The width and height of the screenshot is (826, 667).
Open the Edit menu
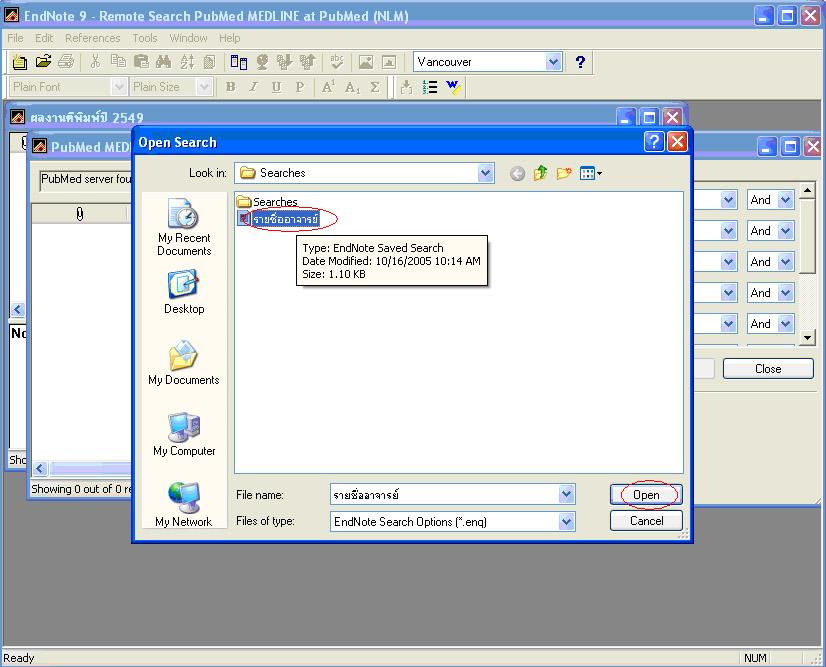tap(44, 38)
